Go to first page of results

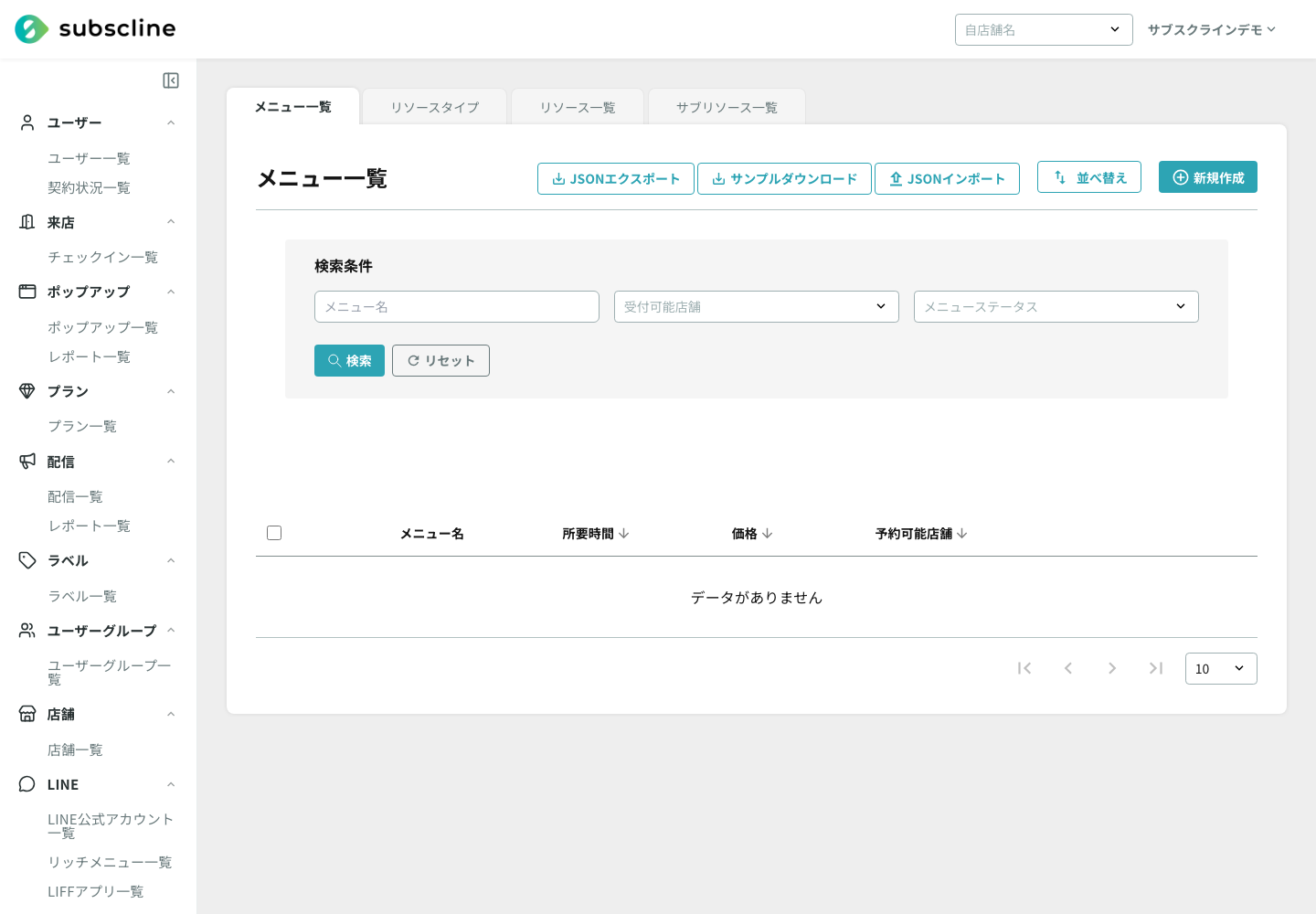(1024, 668)
